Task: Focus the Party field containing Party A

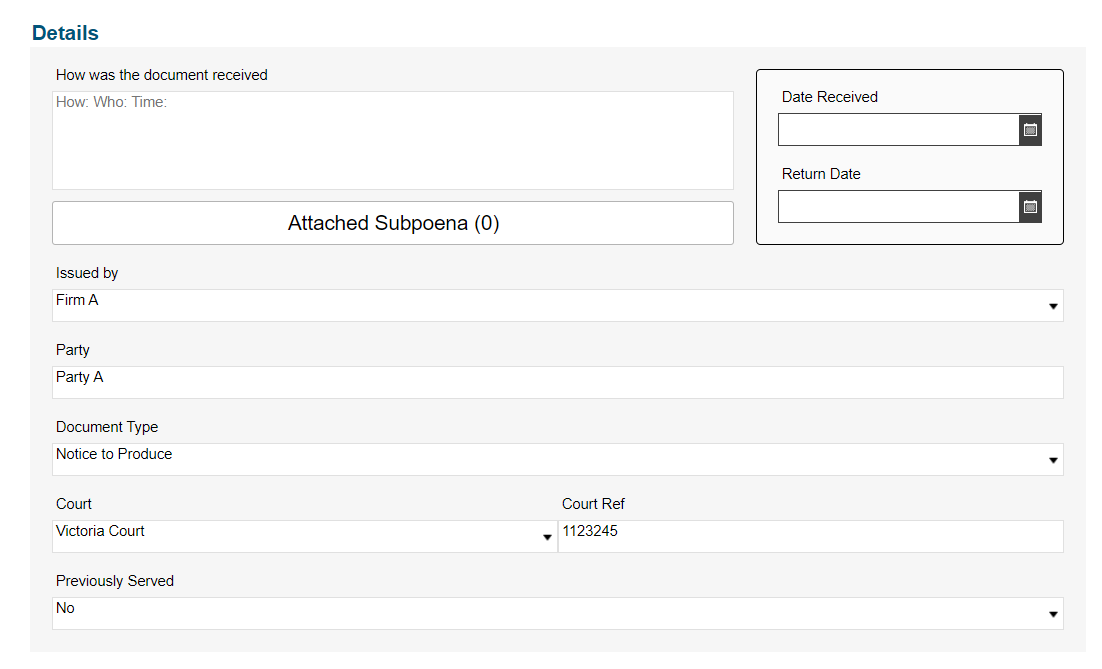Action: click(x=557, y=382)
